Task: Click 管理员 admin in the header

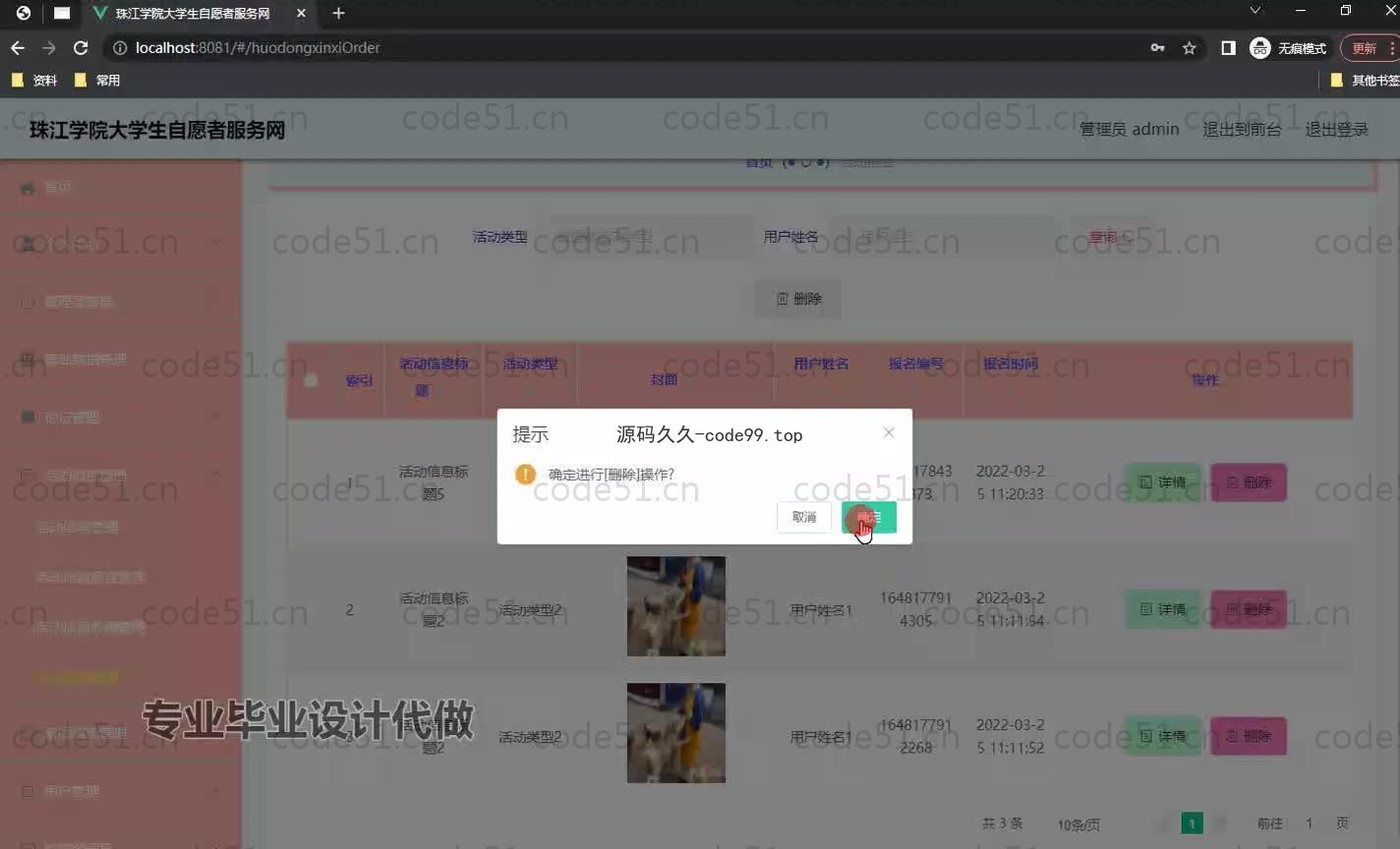Action: coord(1129,129)
